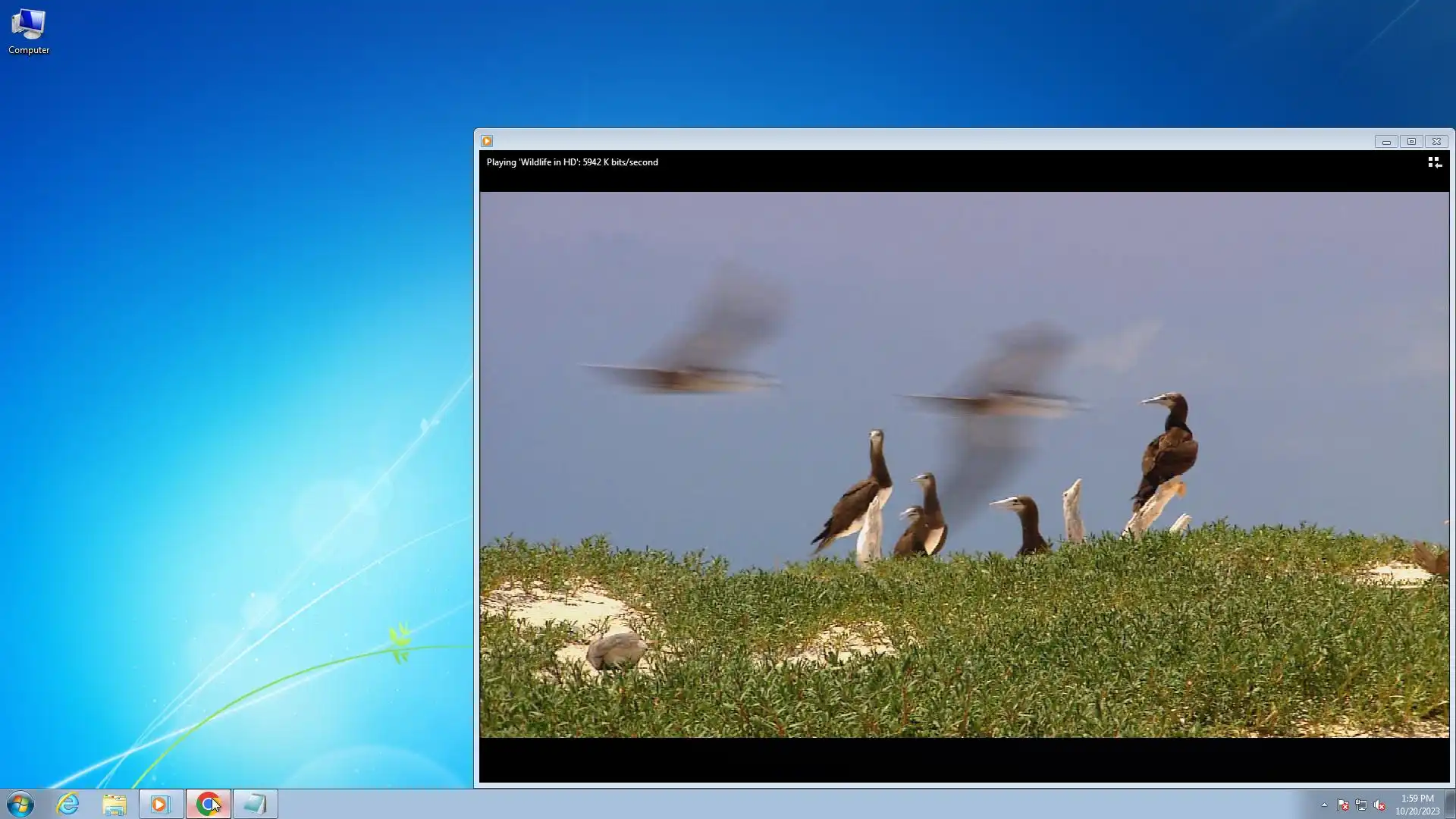1456x819 pixels.
Task: Expand hidden system tray icons arrow
Action: coord(1324,805)
